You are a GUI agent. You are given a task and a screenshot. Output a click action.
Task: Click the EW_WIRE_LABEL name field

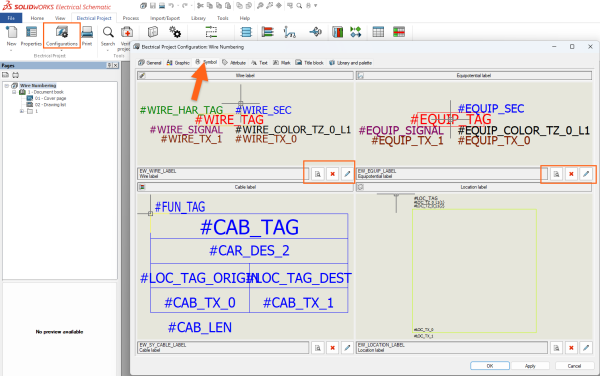click(223, 174)
